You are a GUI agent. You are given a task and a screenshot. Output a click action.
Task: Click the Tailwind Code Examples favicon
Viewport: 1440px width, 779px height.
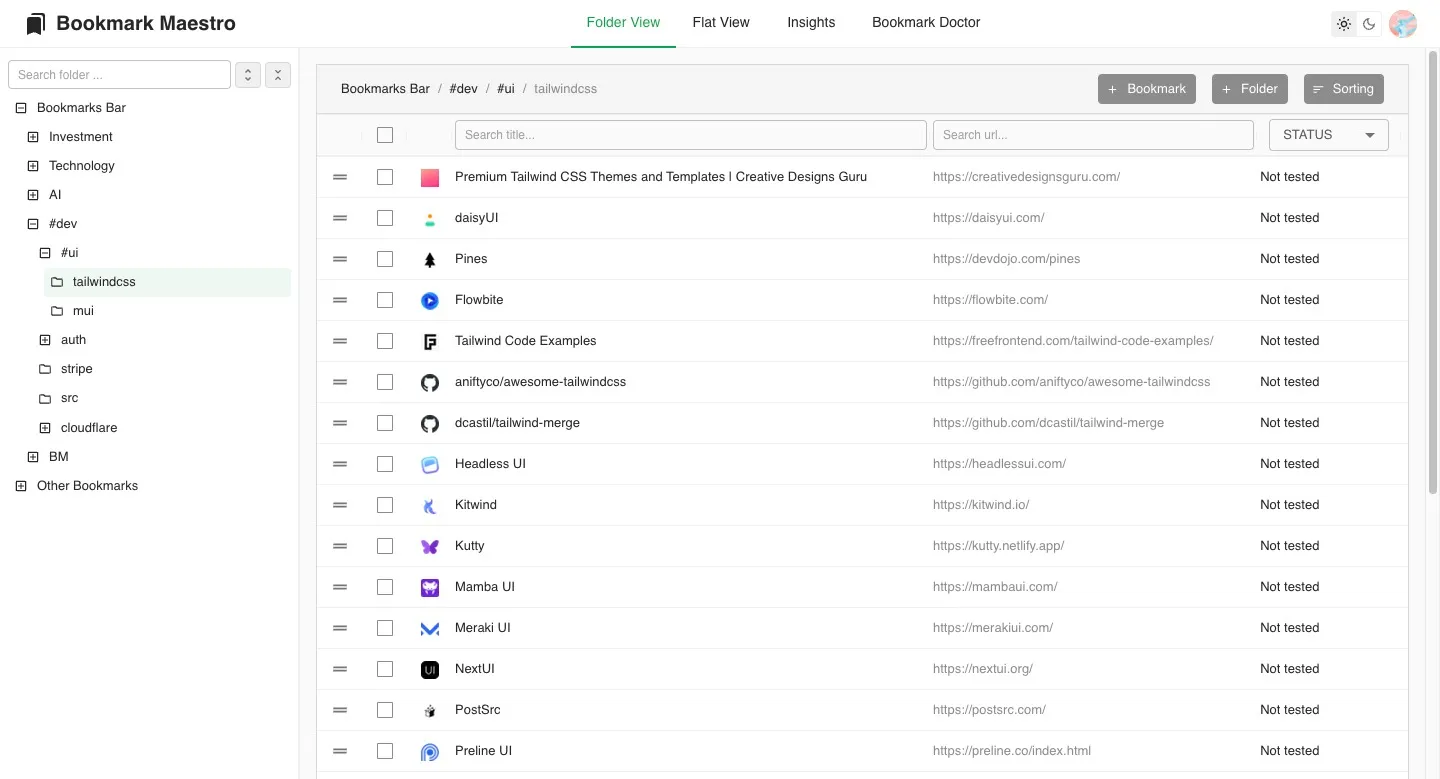(430, 341)
